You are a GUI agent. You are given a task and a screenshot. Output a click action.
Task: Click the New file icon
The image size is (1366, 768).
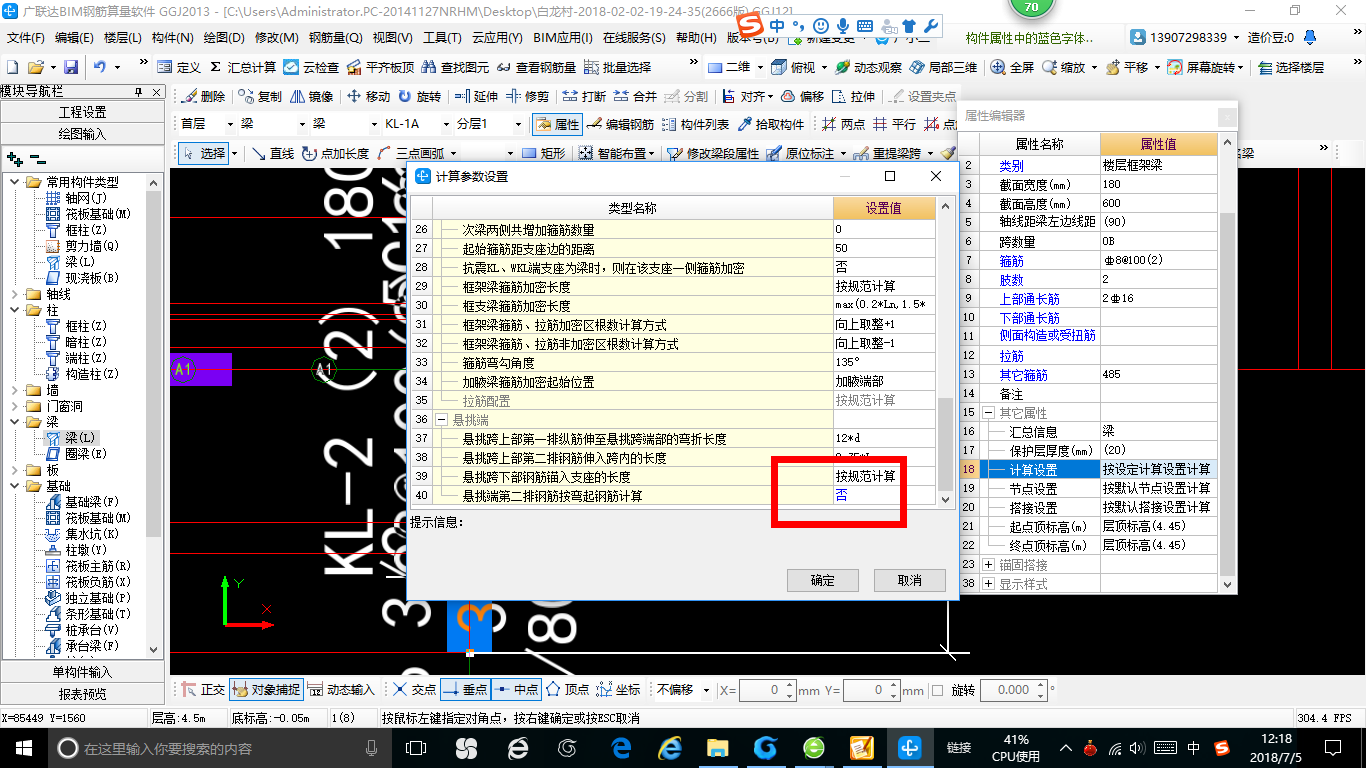pyautogui.click(x=13, y=67)
